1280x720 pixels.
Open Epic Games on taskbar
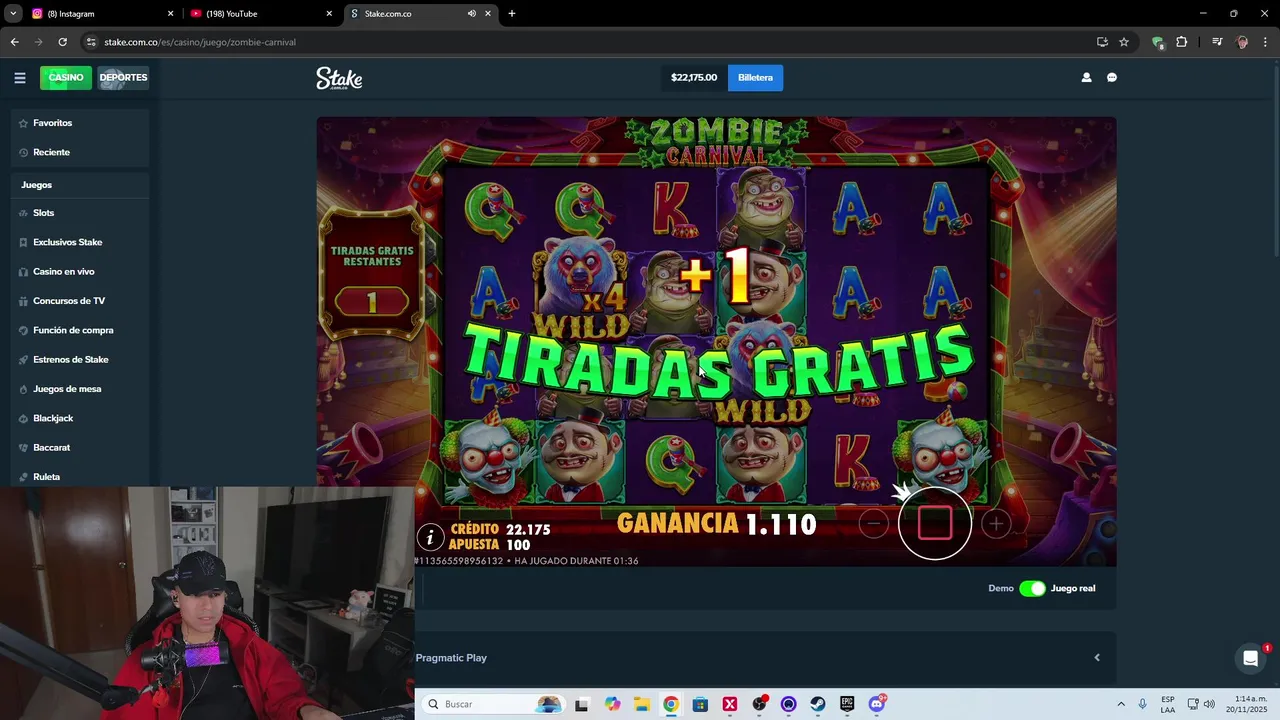point(847,704)
